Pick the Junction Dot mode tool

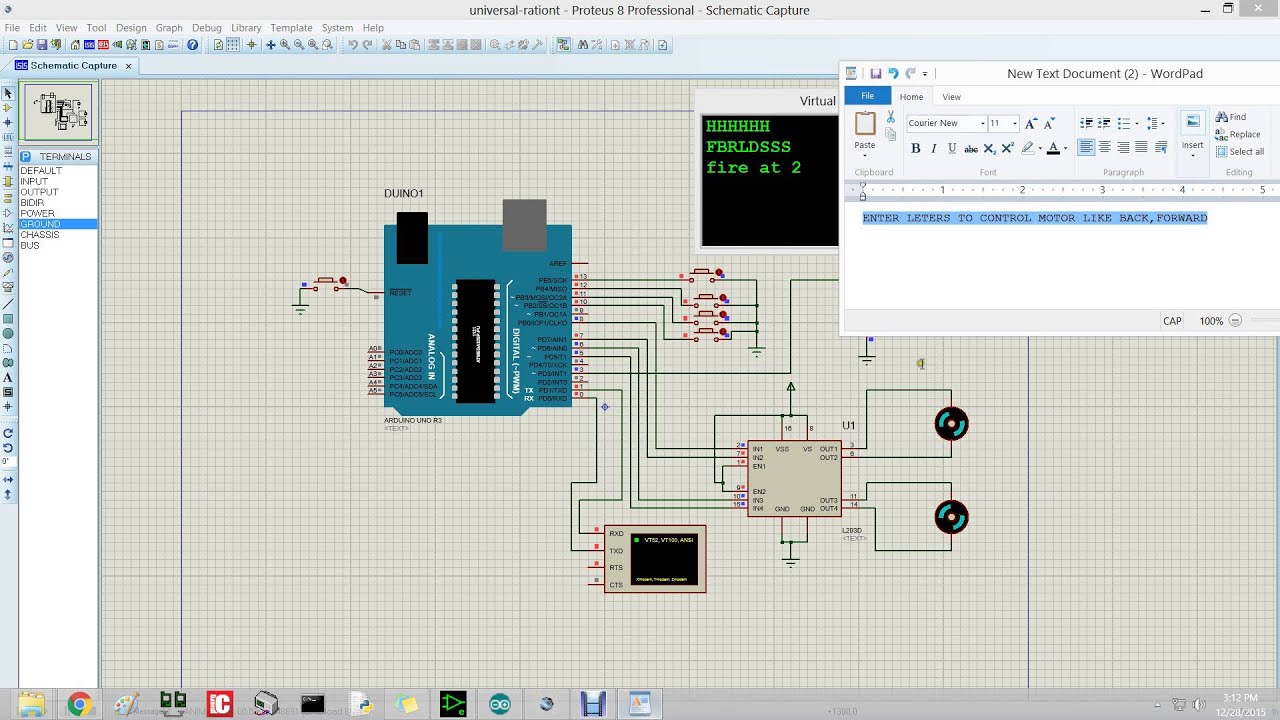[x=8, y=122]
